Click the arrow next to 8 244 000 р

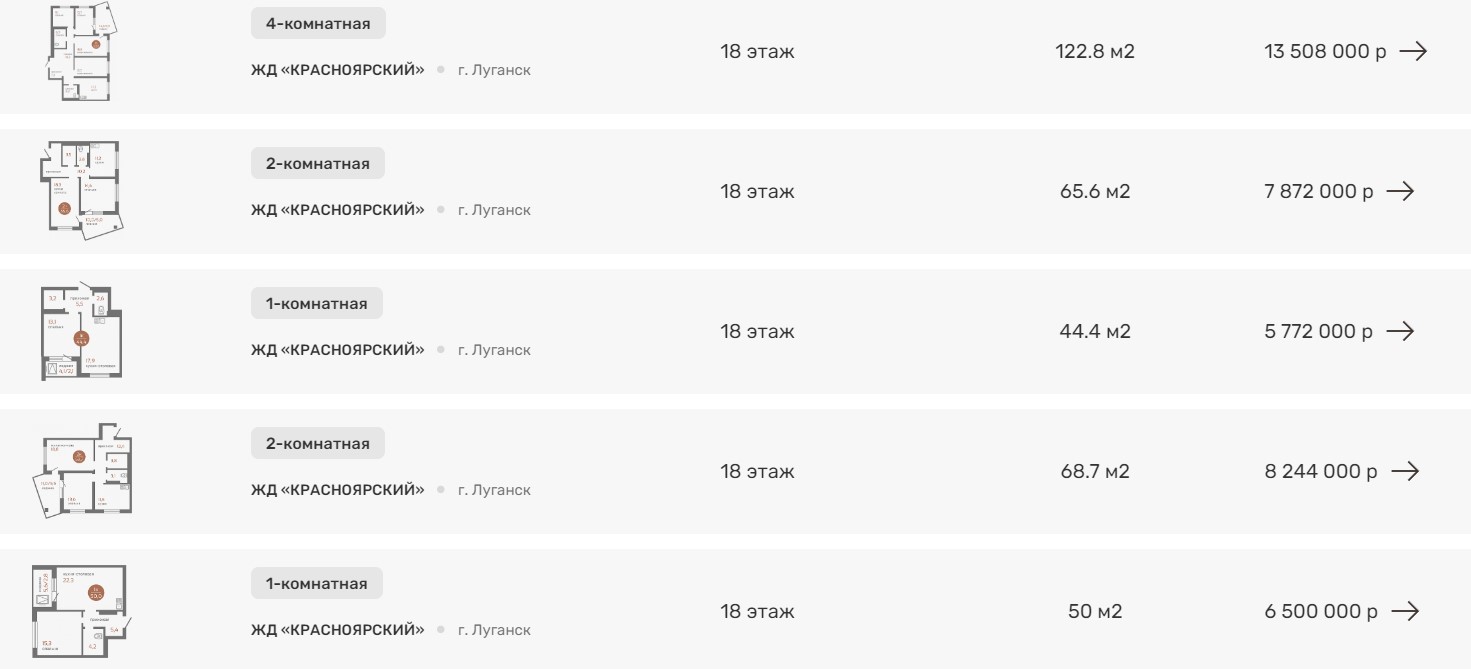coord(1405,471)
